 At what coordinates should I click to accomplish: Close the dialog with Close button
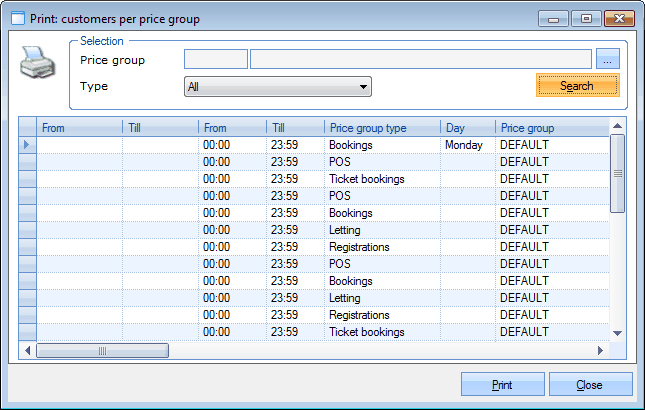(x=590, y=384)
